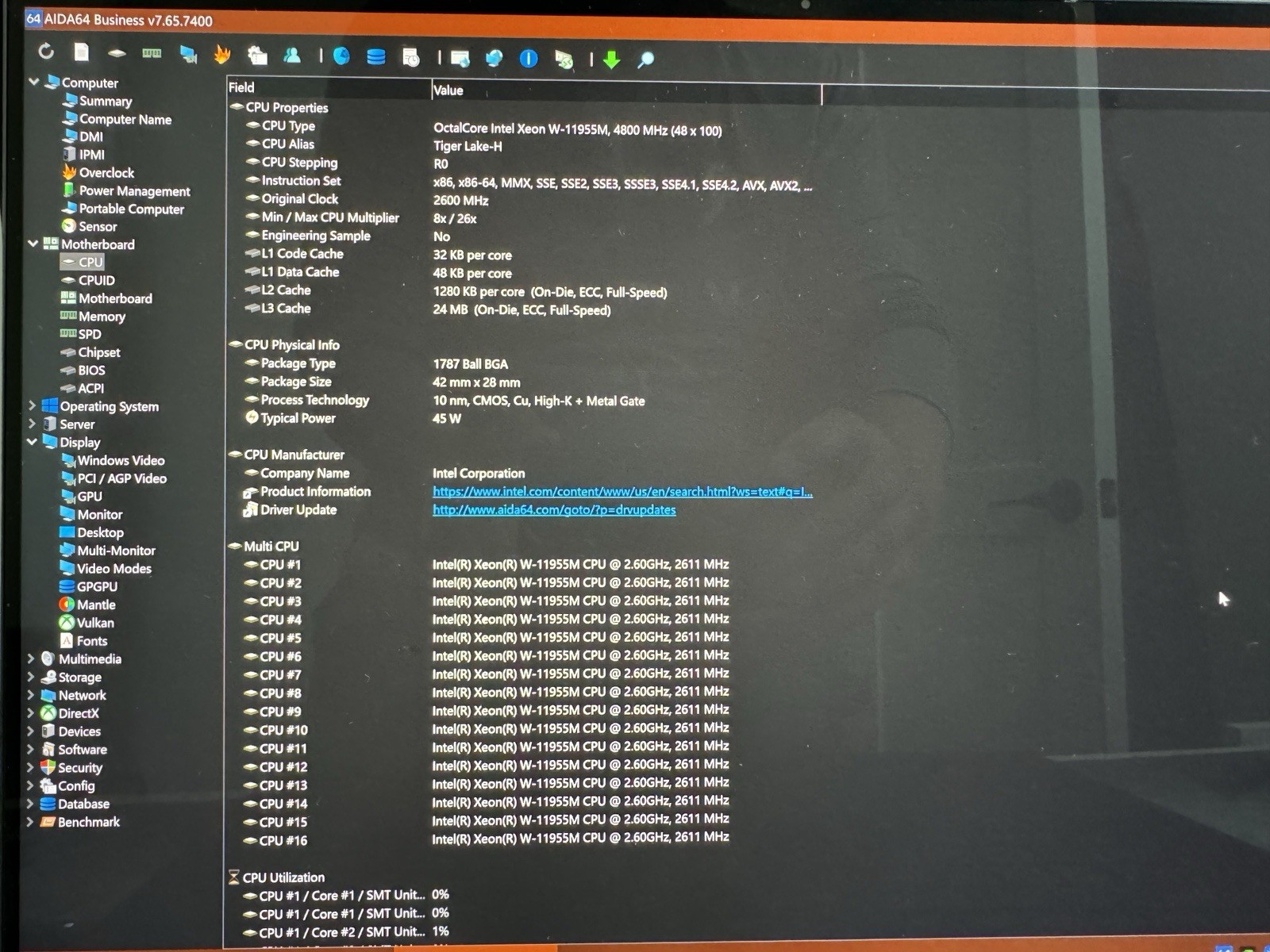Click the remote monitor window toolbar icon

[x=460, y=58]
